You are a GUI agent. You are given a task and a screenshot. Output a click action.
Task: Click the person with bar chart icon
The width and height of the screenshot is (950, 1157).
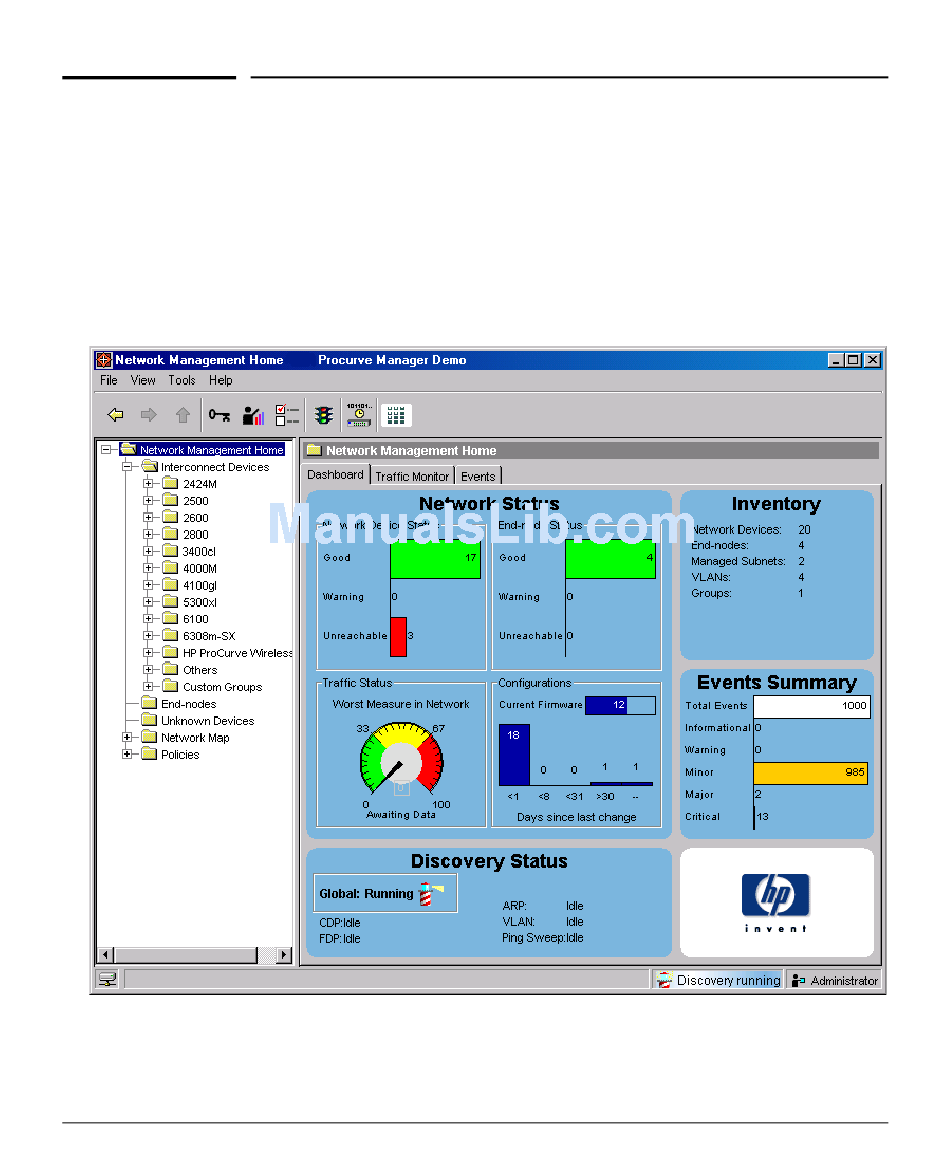coord(253,415)
